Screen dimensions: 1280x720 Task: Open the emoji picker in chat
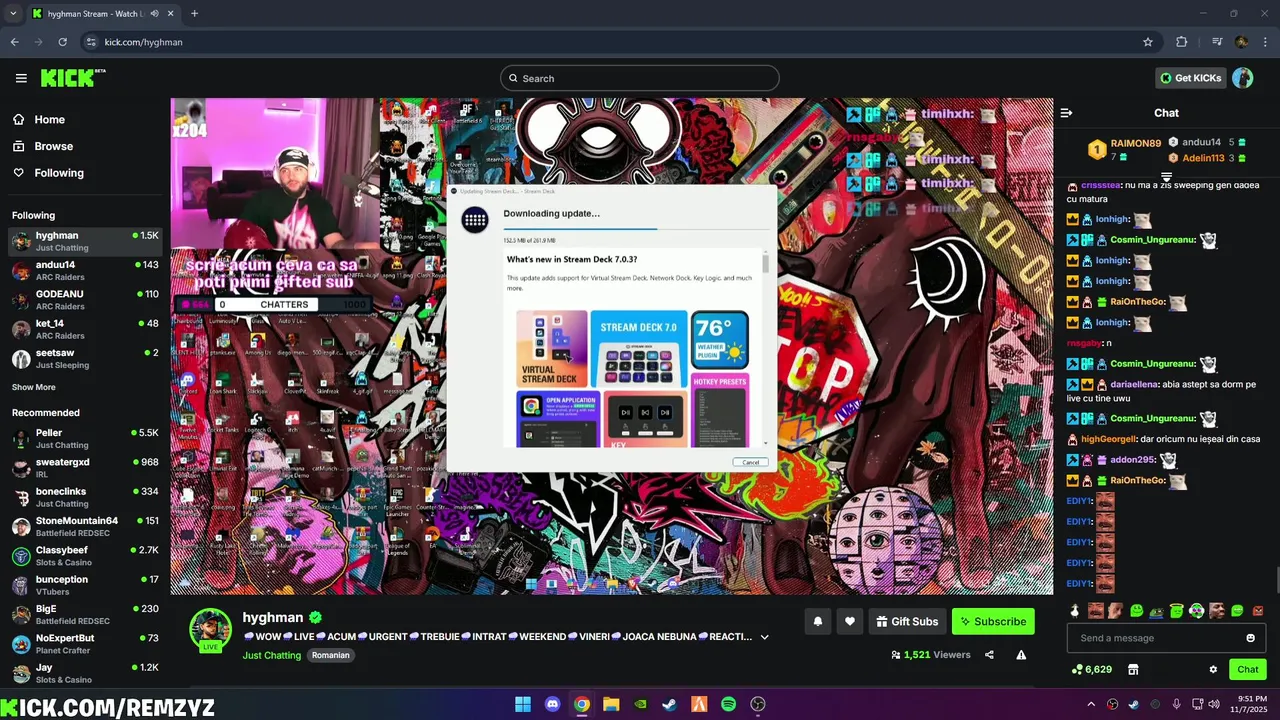pos(1250,638)
